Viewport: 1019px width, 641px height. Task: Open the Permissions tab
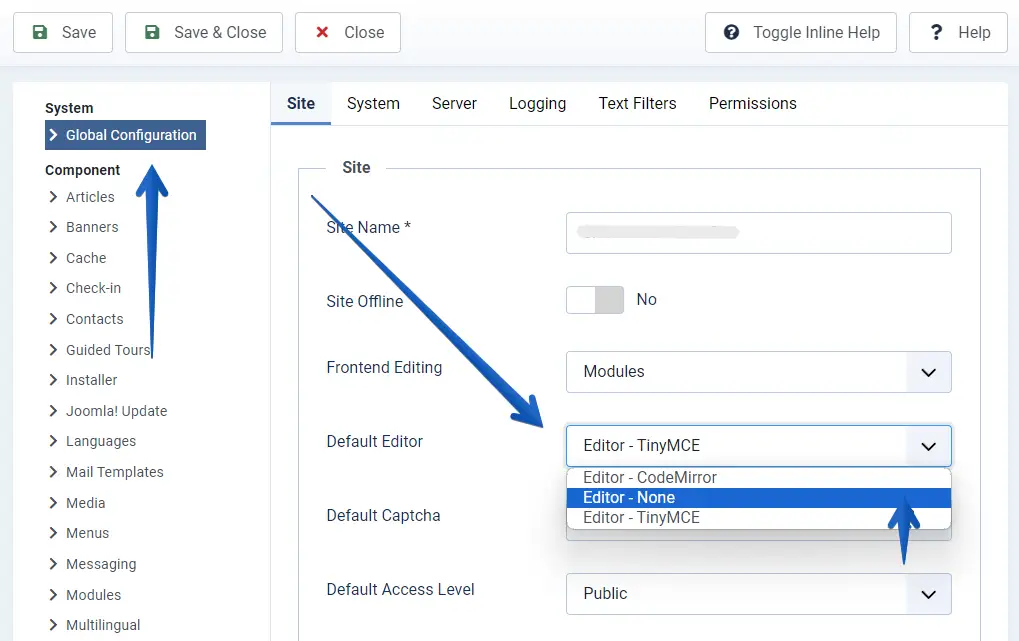coord(752,104)
